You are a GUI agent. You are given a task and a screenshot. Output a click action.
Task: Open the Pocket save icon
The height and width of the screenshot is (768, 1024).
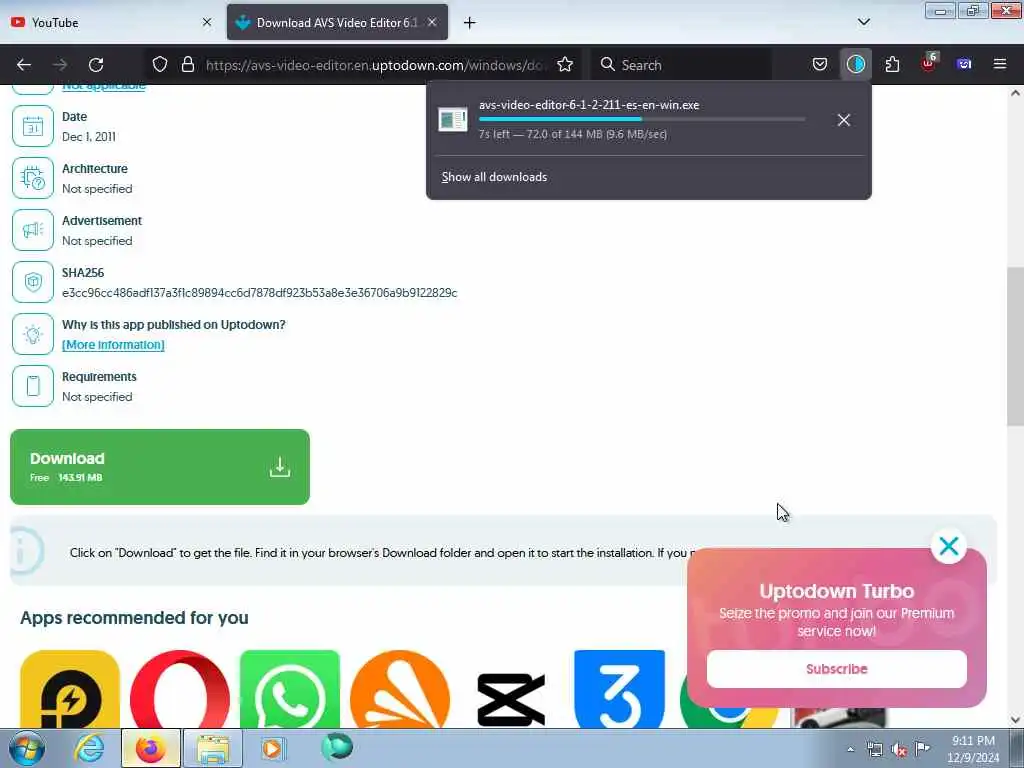coord(820,64)
